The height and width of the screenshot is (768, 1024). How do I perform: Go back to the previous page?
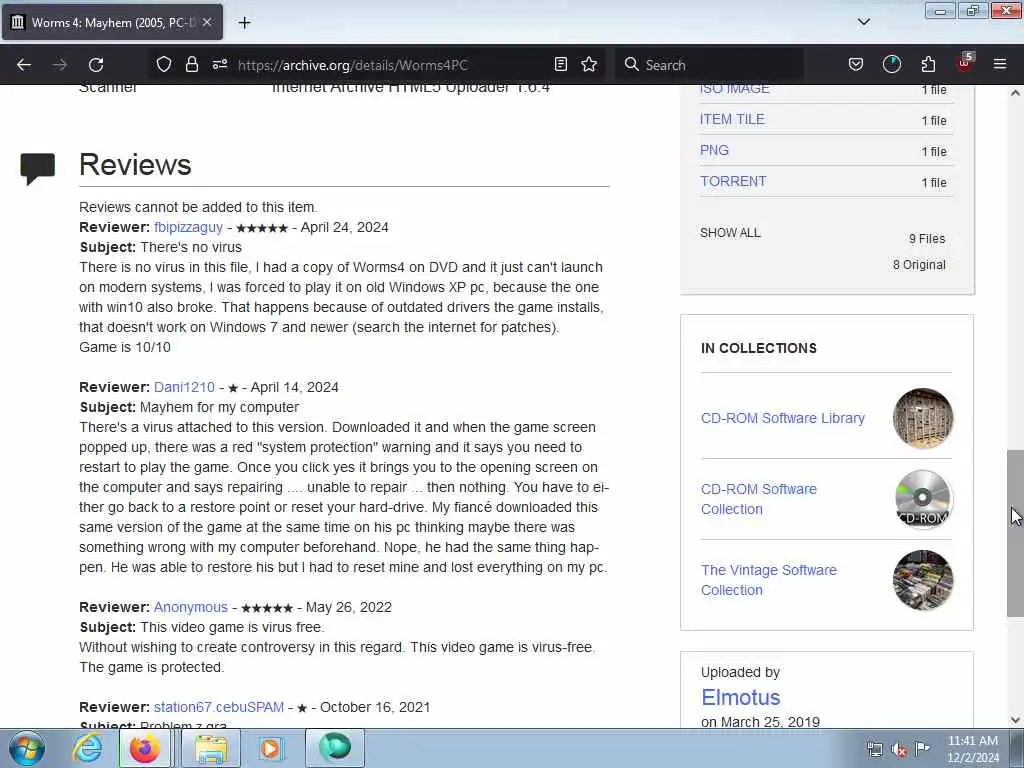[x=24, y=65]
